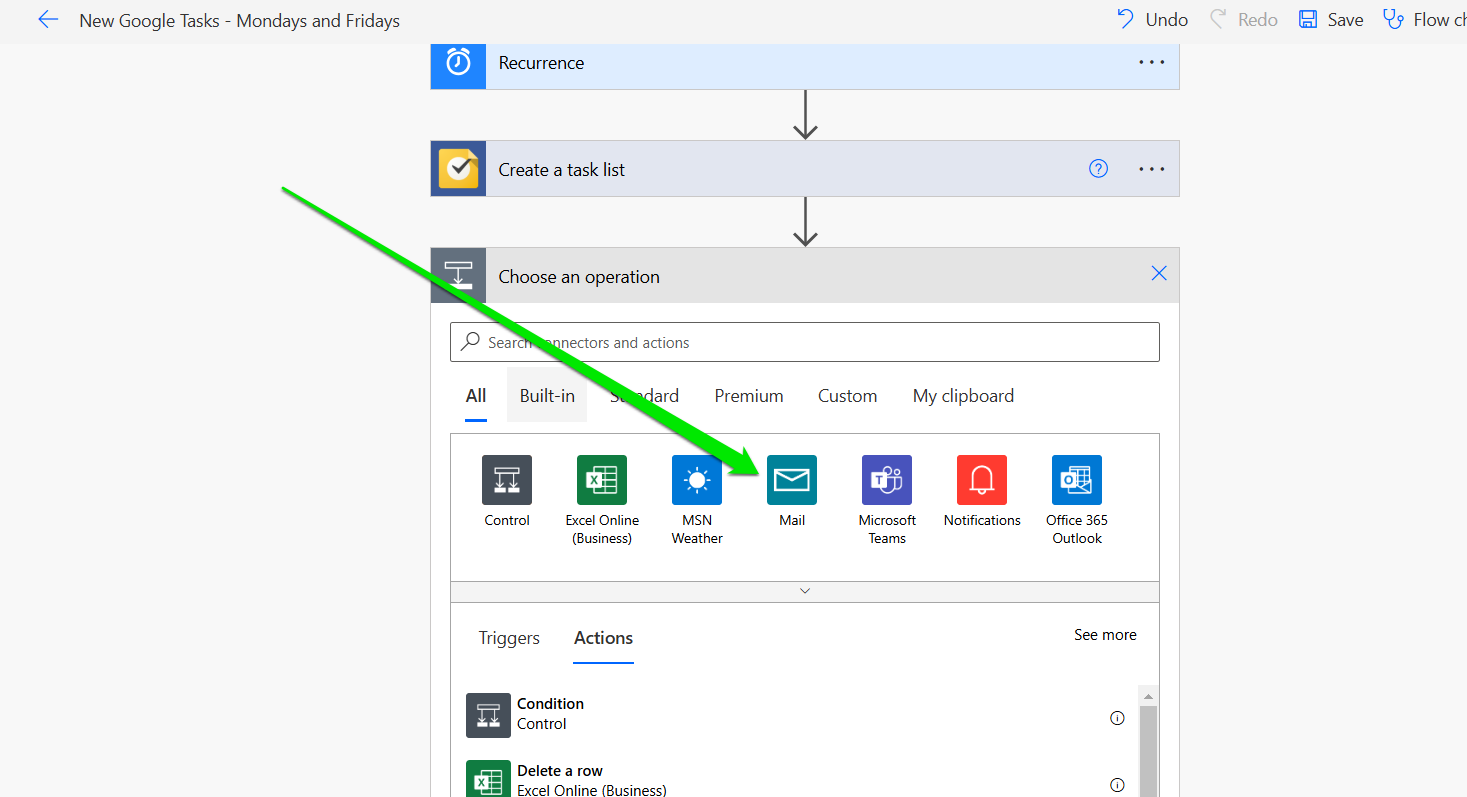This screenshot has width=1467, height=797.
Task: Click the search connectors and actions field
Action: click(x=804, y=342)
